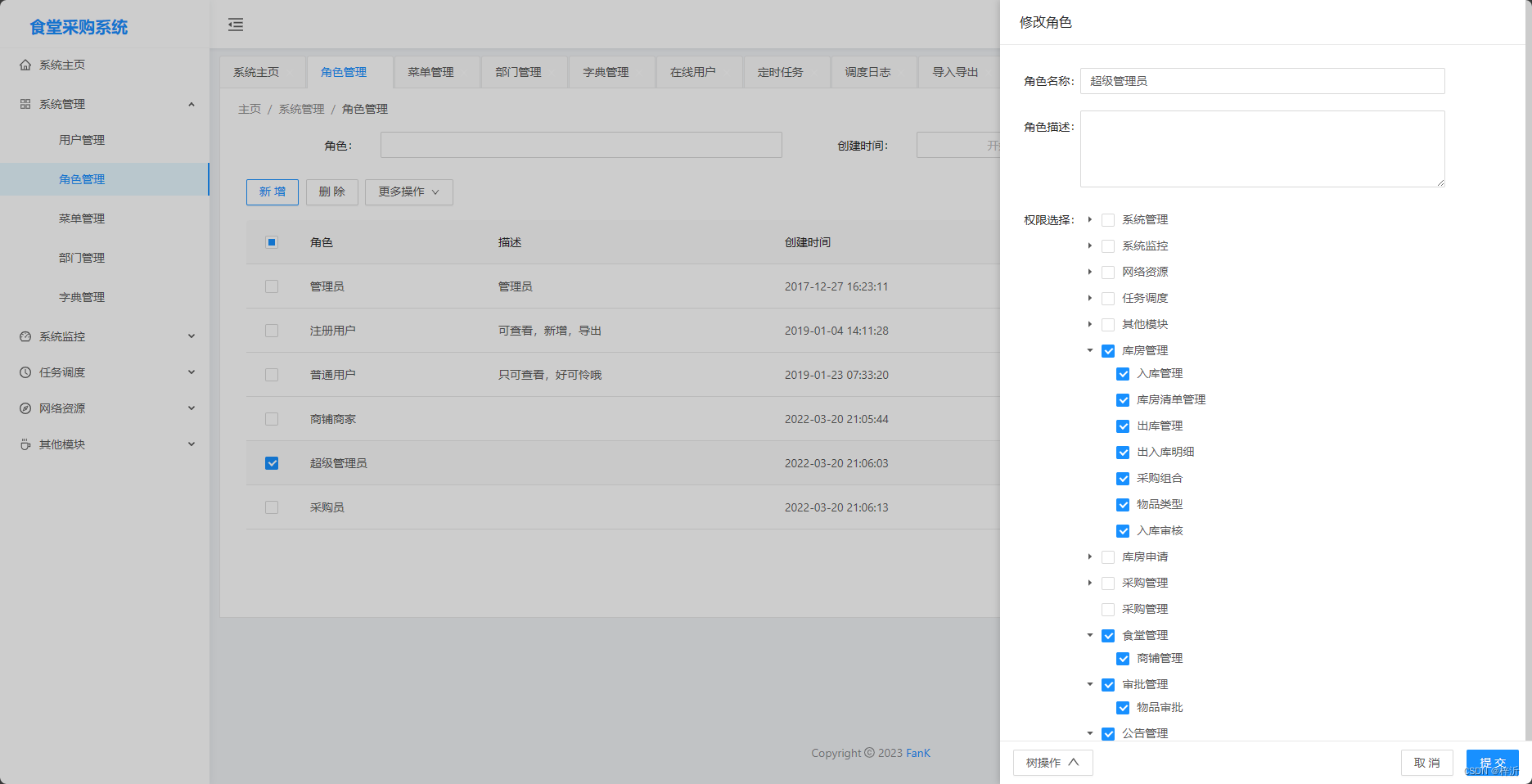Uncheck the 物品审批 permission checkbox
This screenshot has height=784, width=1532.
(x=1123, y=708)
